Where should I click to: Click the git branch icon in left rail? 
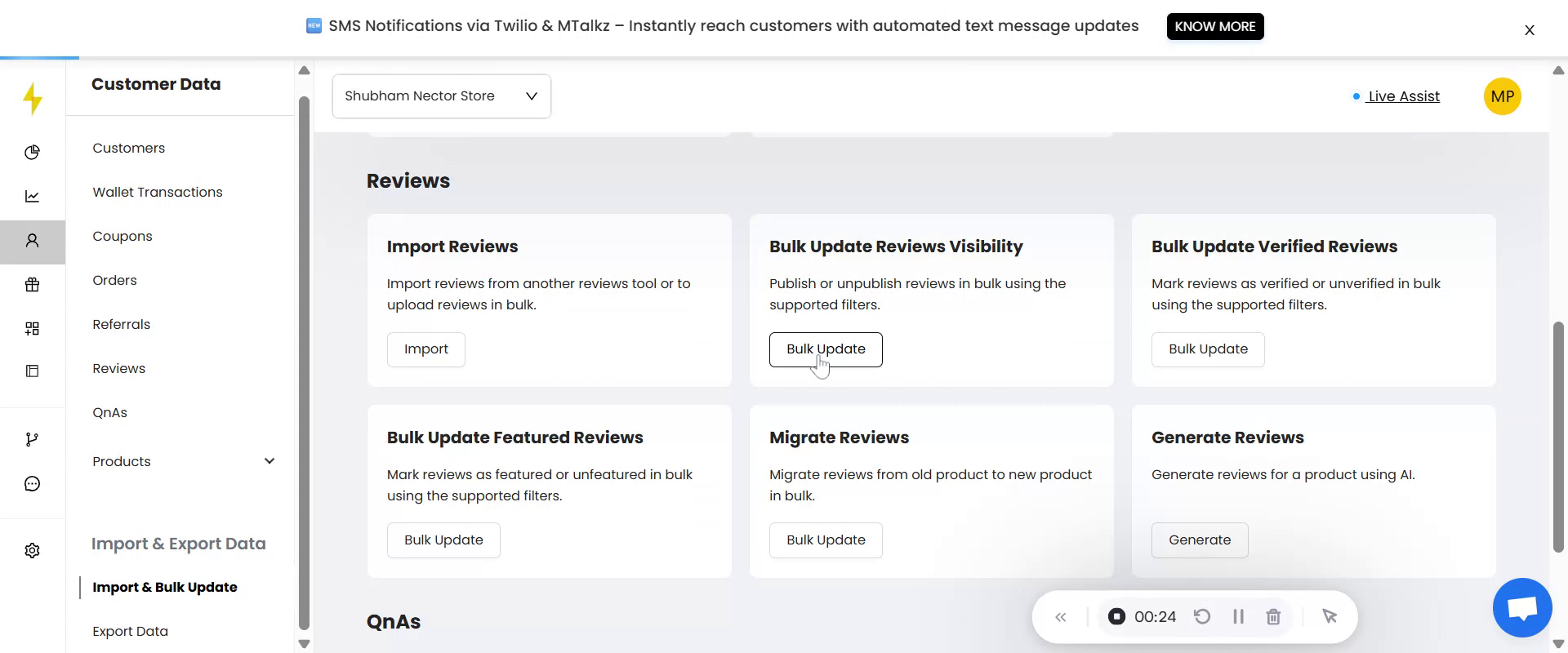pyautogui.click(x=32, y=440)
